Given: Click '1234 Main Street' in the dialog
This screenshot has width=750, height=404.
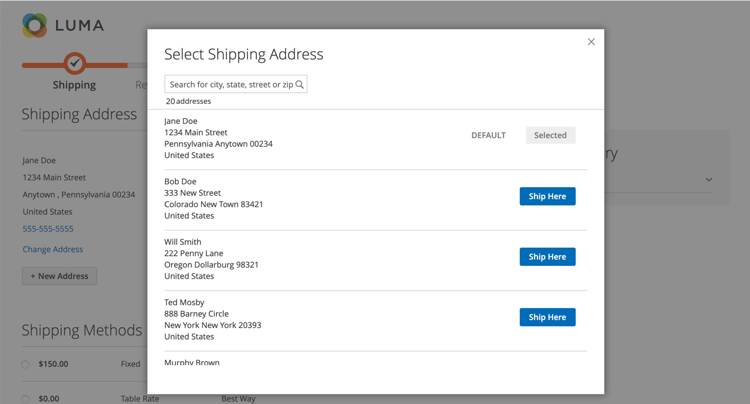Looking at the screenshot, I should click(196, 132).
